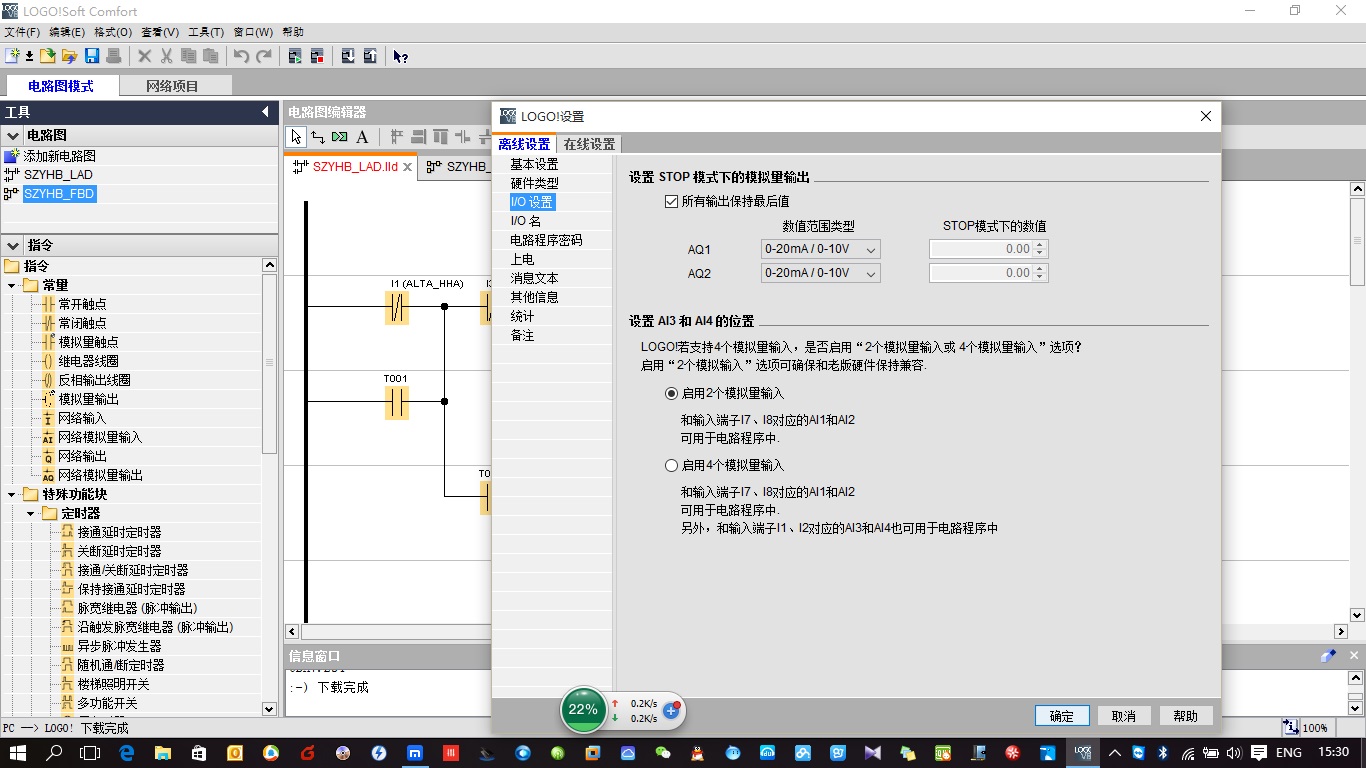Click the Start simulation toolbar icon
The image size is (1366, 768).
295,56
